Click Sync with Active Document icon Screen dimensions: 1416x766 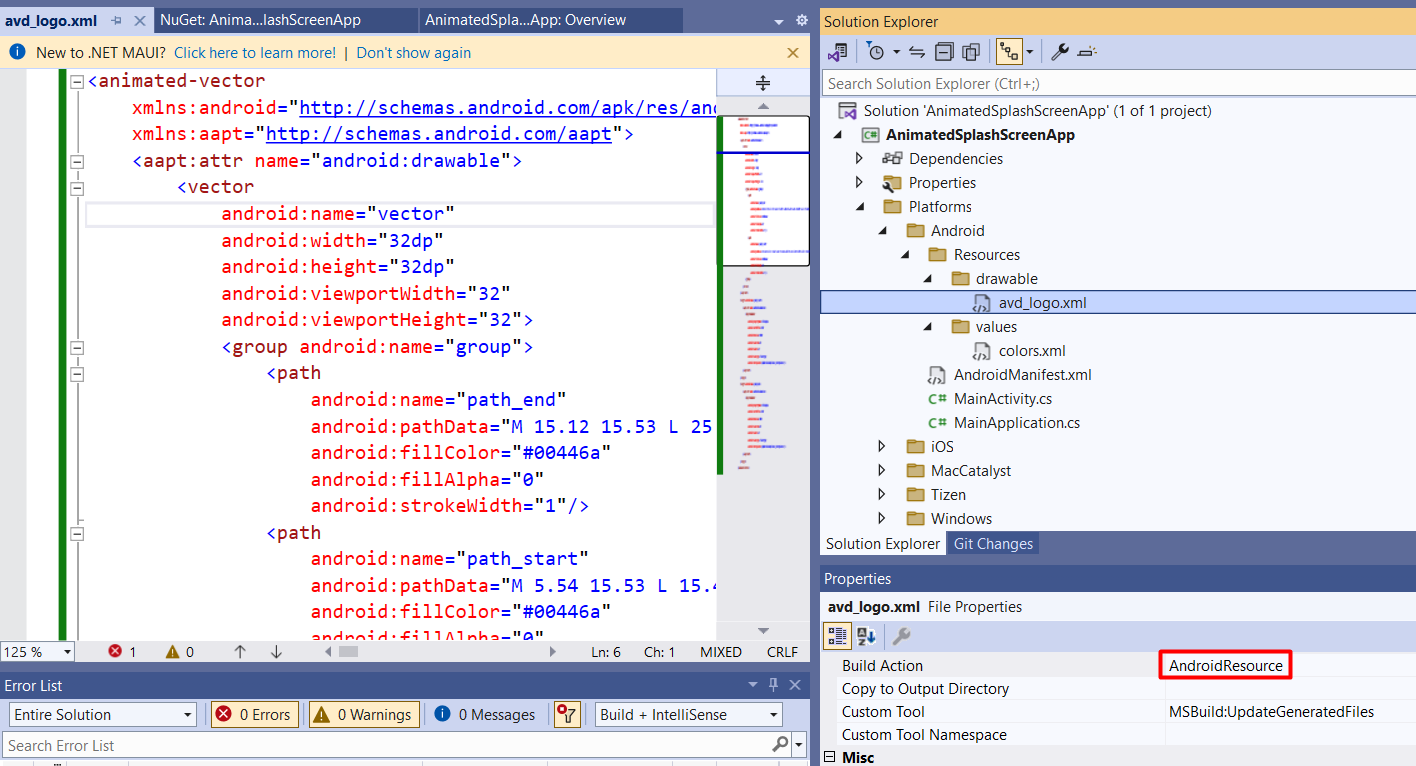pos(917,52)
